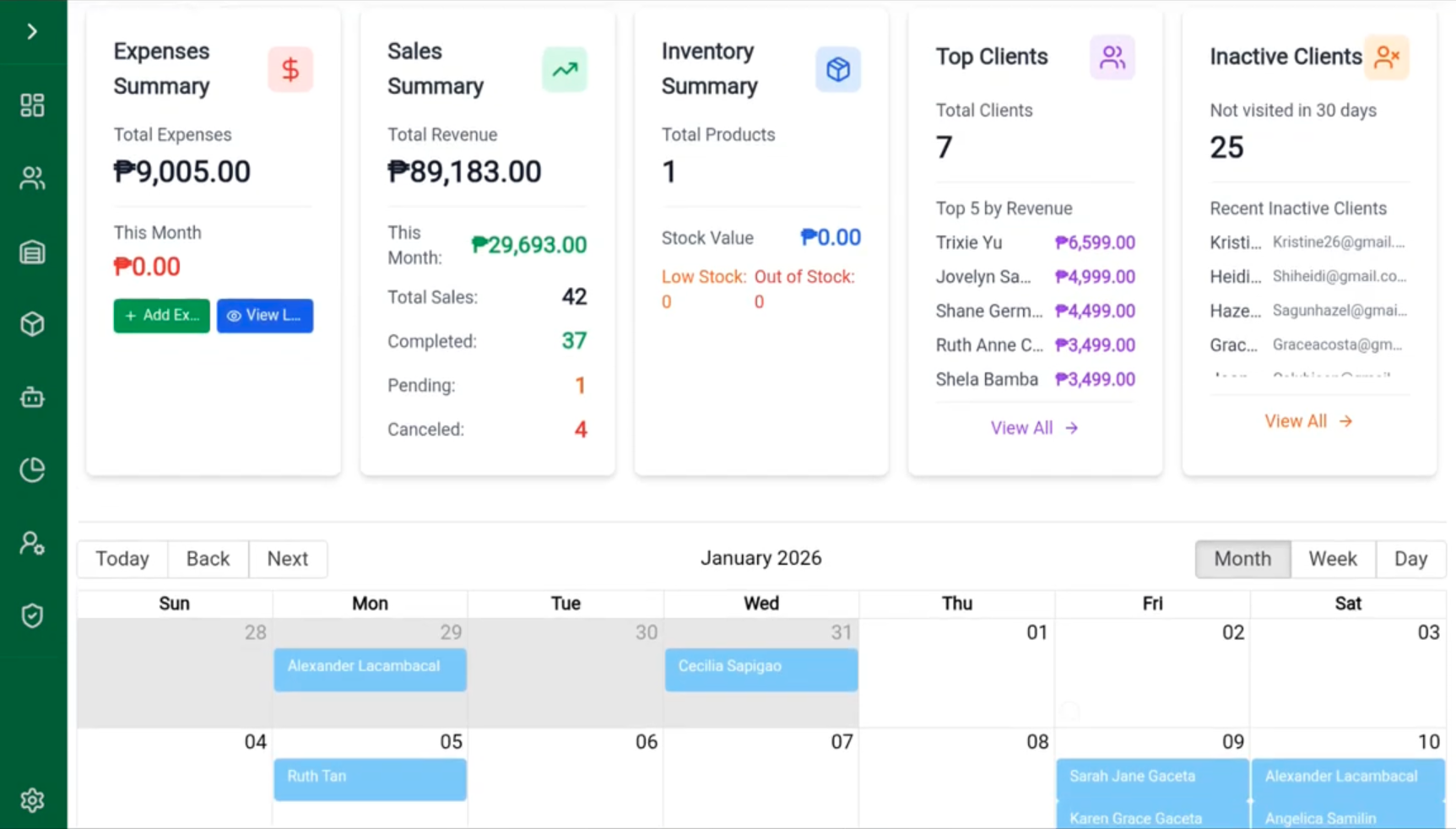The width and height of the screenshot is (1456, 829).
Task: Select the Month calendar view
Action: (1242, 559)
